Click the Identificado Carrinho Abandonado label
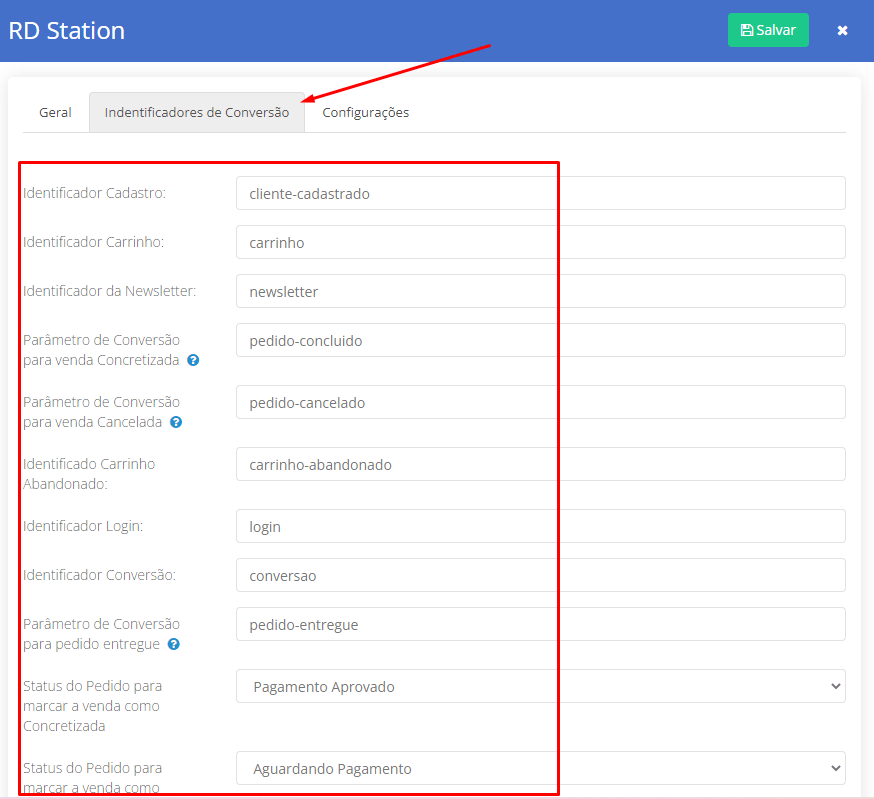The image size is (874, 799). coord(89,474)
